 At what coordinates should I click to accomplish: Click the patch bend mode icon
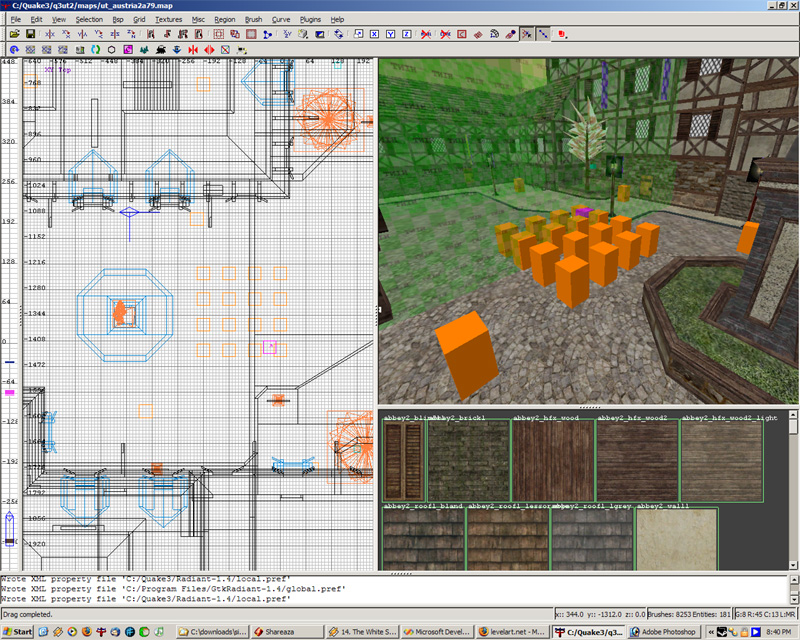494,34
